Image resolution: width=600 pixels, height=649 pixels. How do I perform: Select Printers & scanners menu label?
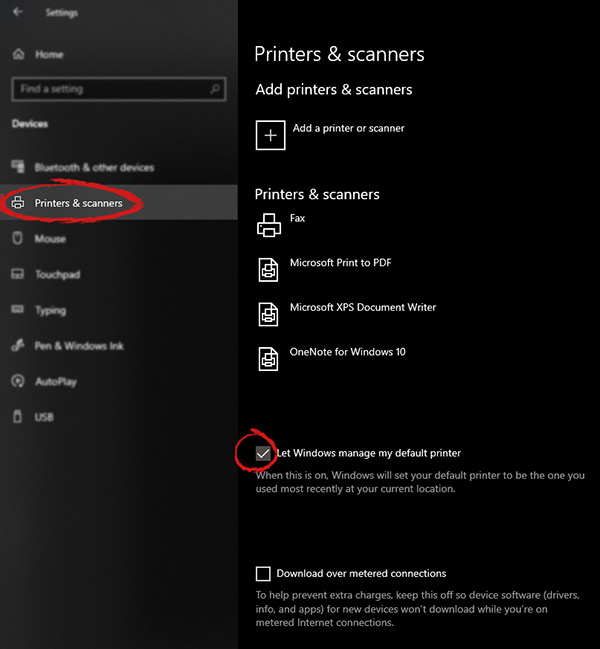point(79,203)
